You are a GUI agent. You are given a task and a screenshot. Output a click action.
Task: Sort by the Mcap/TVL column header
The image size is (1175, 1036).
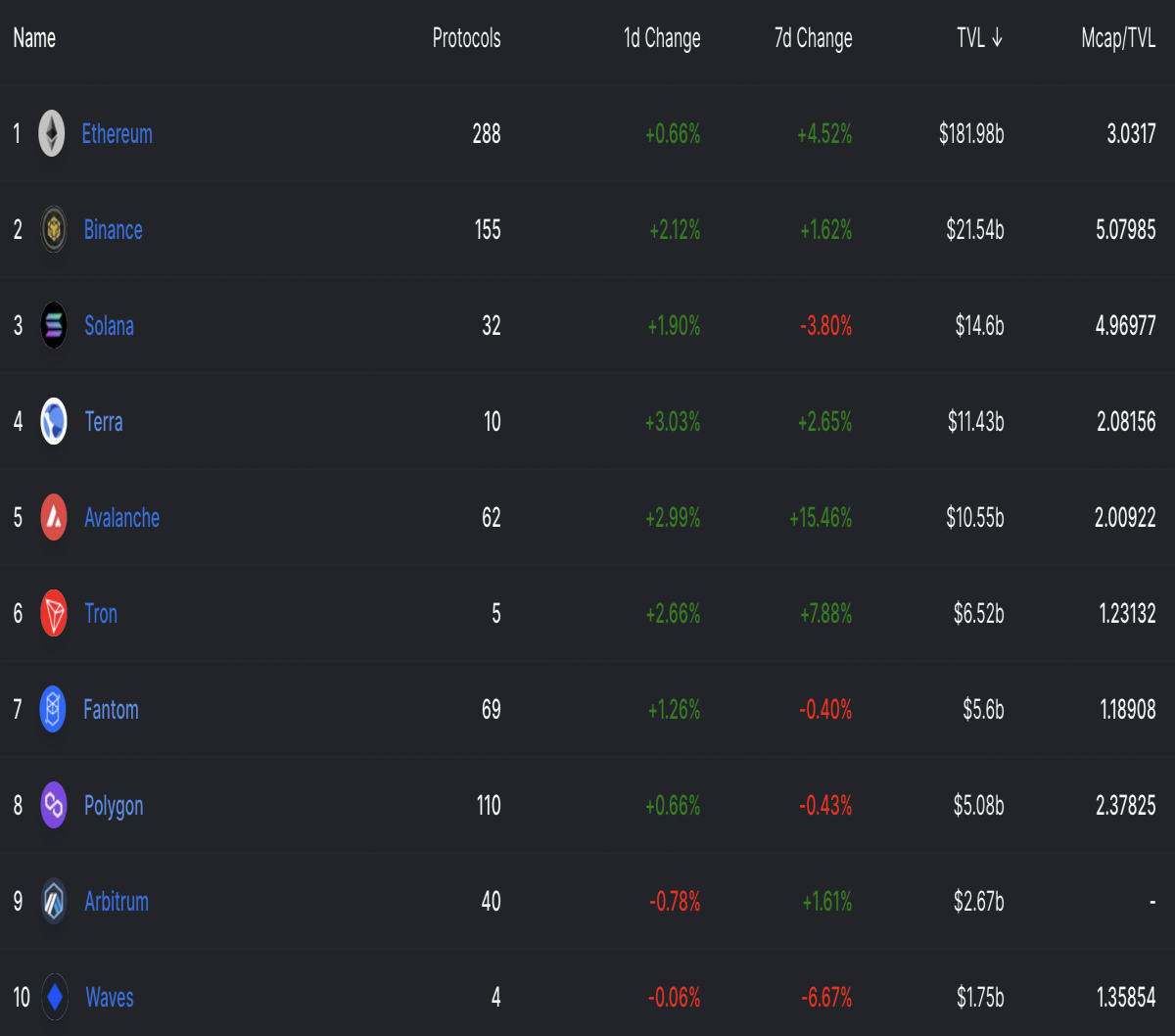[x=1118, y=38]
